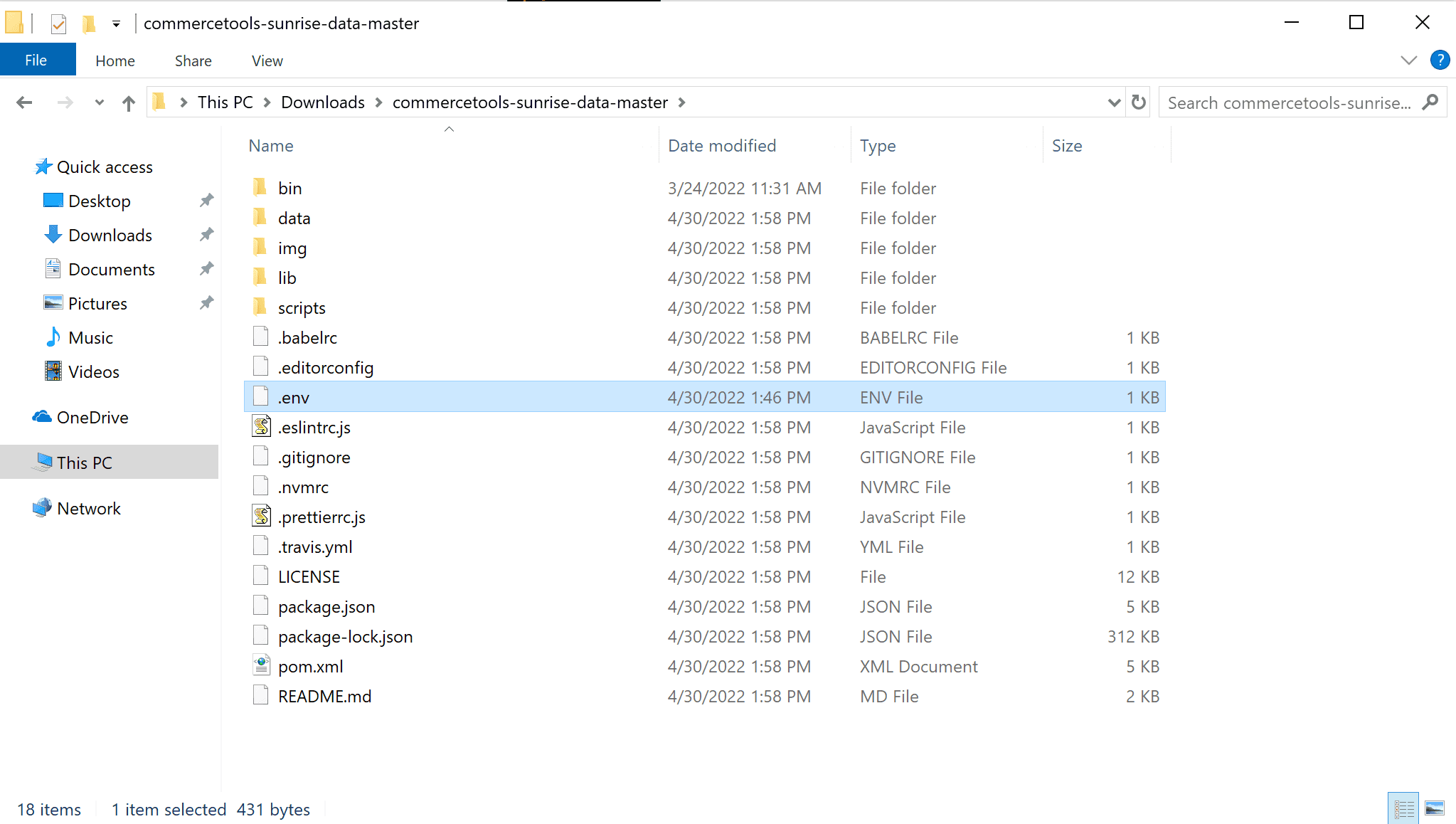Open the pom.xml file icon

click(x=261, y=666)
